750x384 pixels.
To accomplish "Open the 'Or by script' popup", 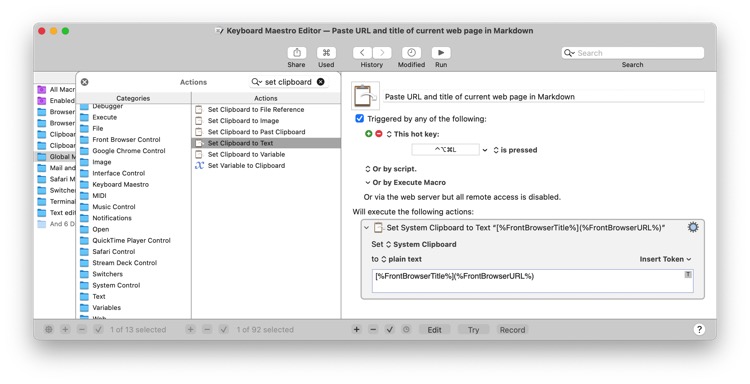I will click(x=390, y=169).
